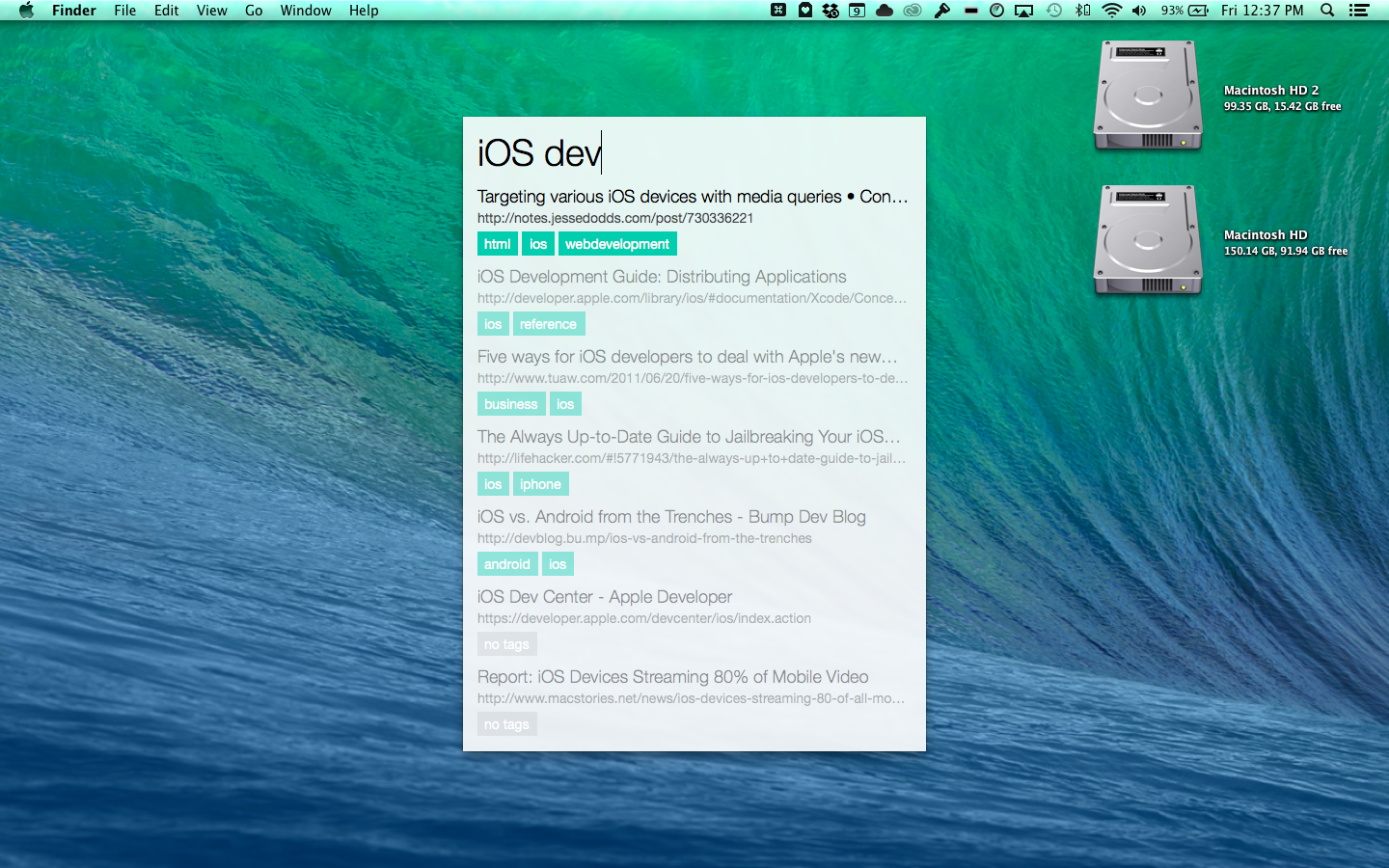
Task: Open the View menu
Action: point(212,11)
